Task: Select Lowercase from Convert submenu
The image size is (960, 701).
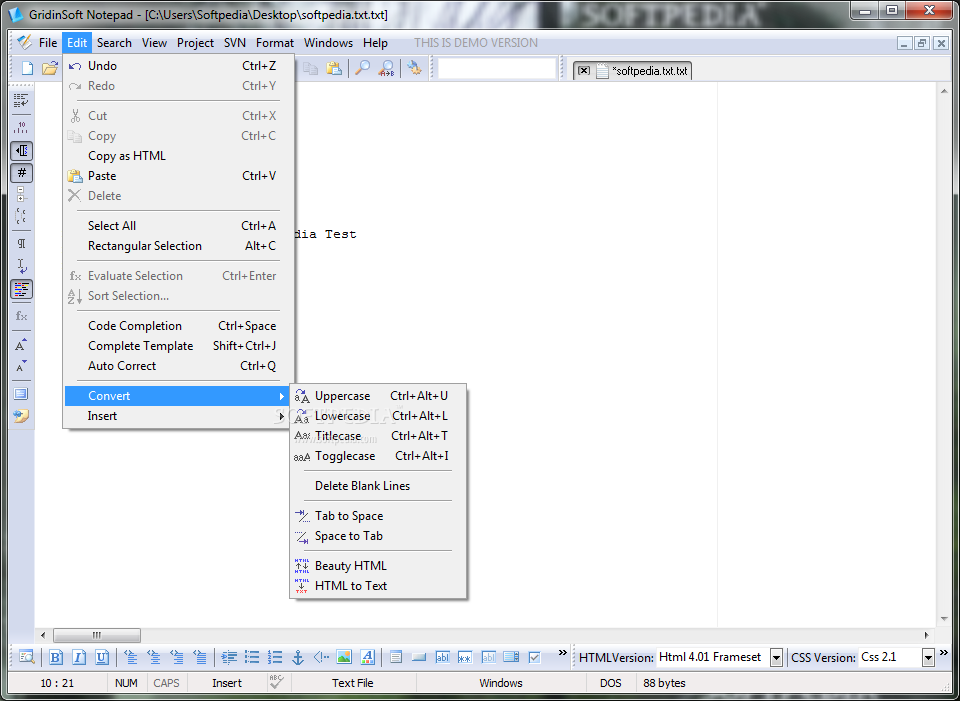Action: pyautogui.click(x=378, y=416)
